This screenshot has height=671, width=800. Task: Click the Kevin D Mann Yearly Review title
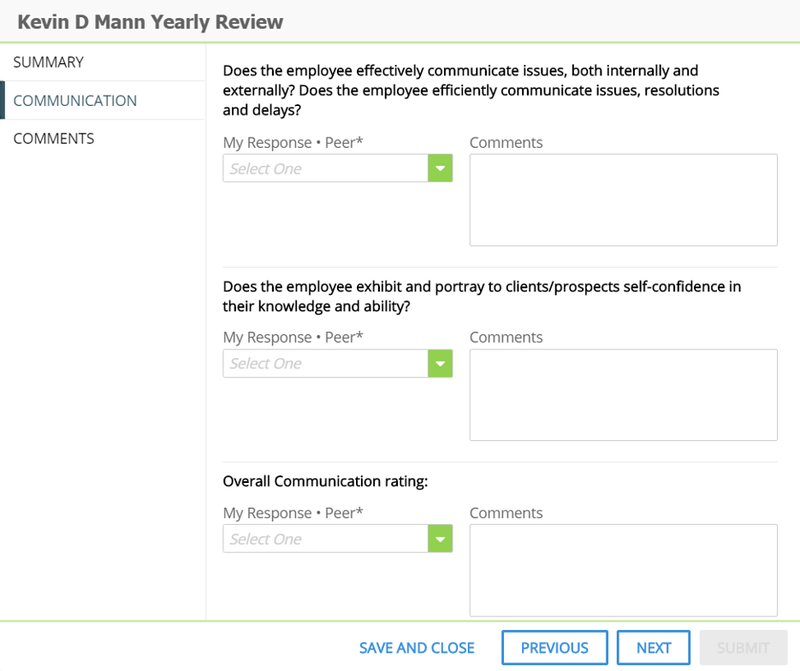pyautogui.click(x=150, y=22)
